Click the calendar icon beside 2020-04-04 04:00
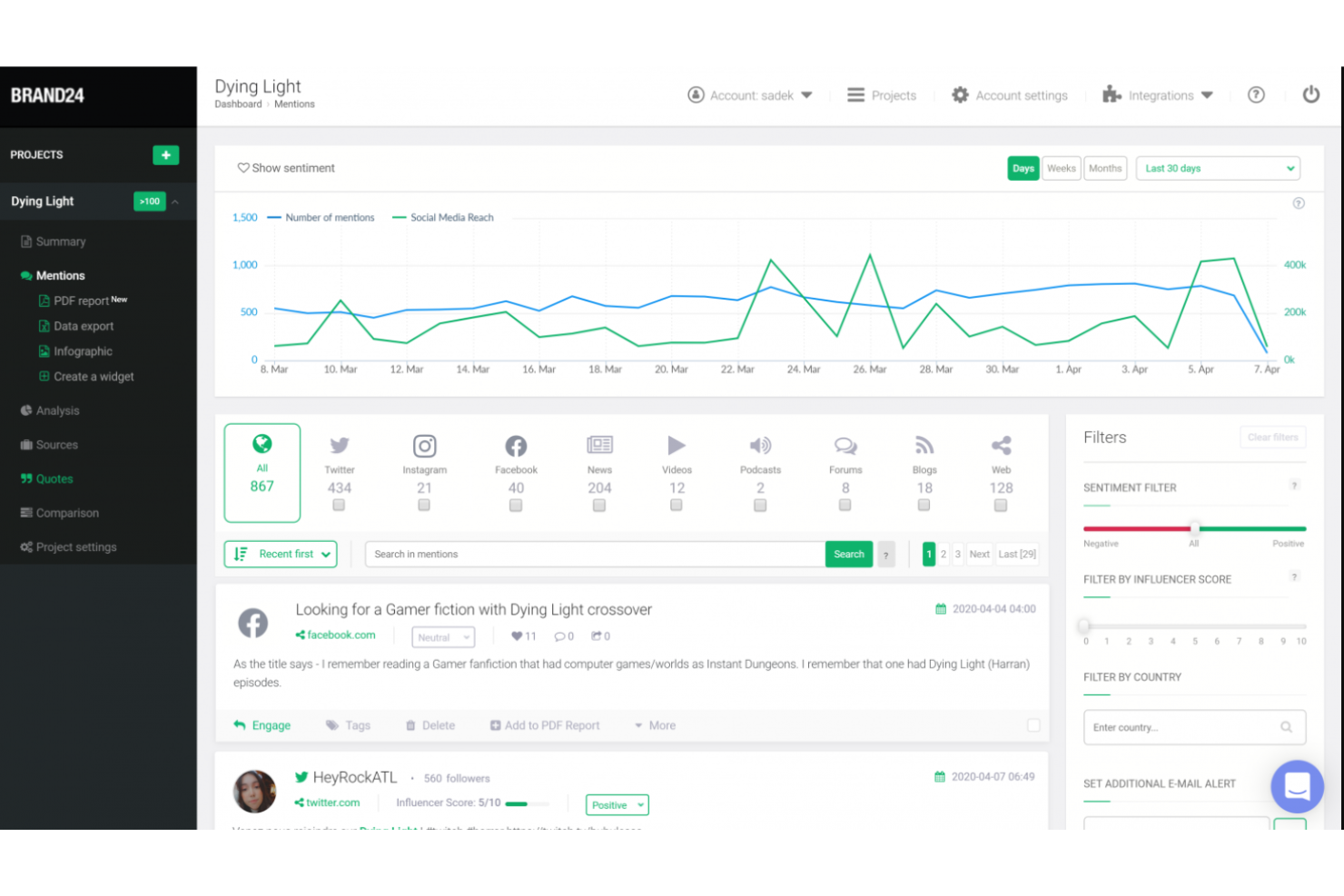 941,609
